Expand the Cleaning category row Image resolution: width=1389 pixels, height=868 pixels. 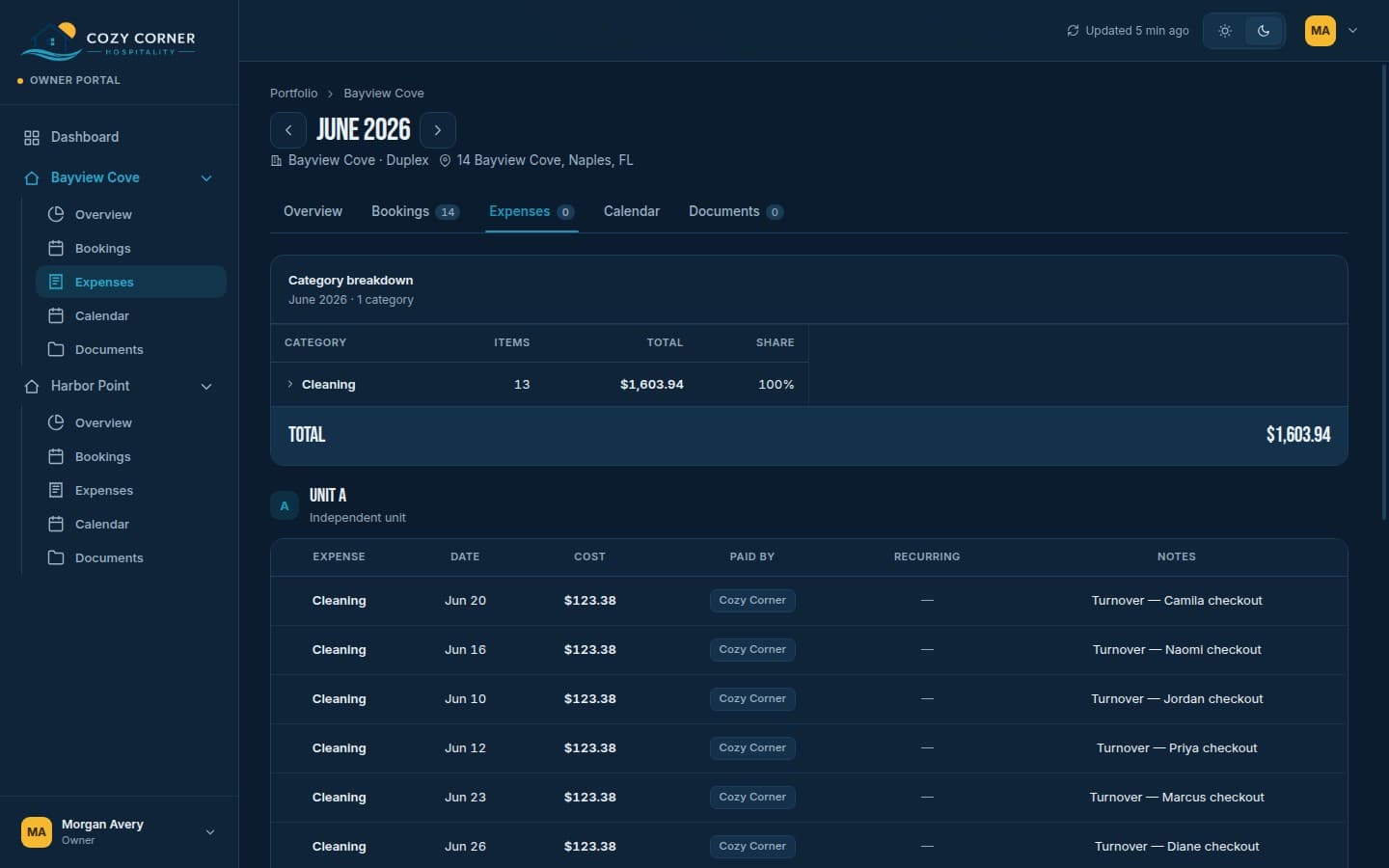pos(539,384)
